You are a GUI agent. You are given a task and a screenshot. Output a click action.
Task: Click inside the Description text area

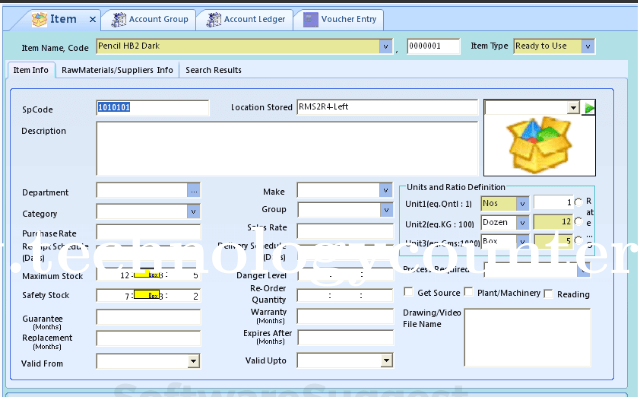[287, 148]
